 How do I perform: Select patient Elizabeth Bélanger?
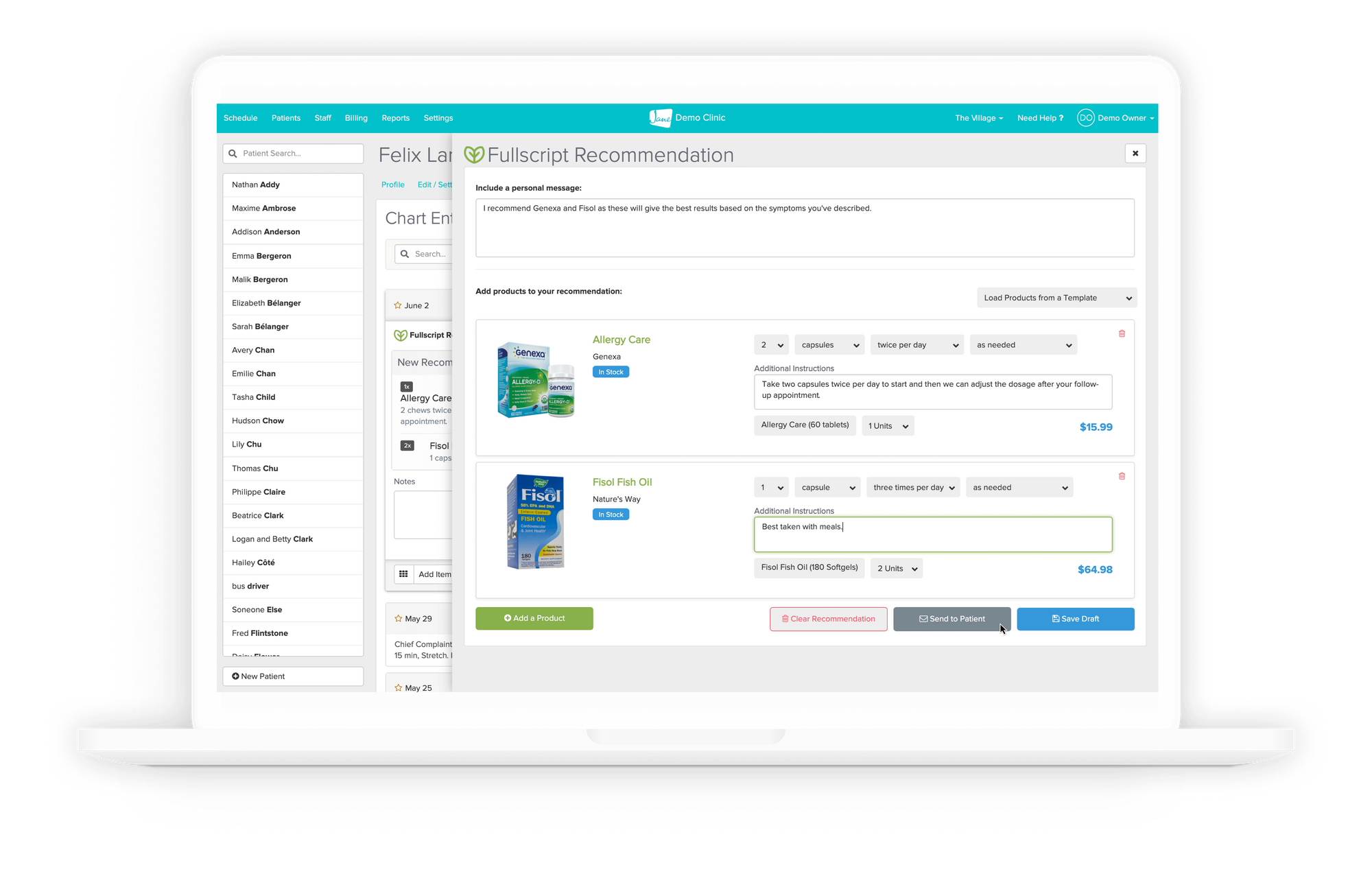coord(293,303)
